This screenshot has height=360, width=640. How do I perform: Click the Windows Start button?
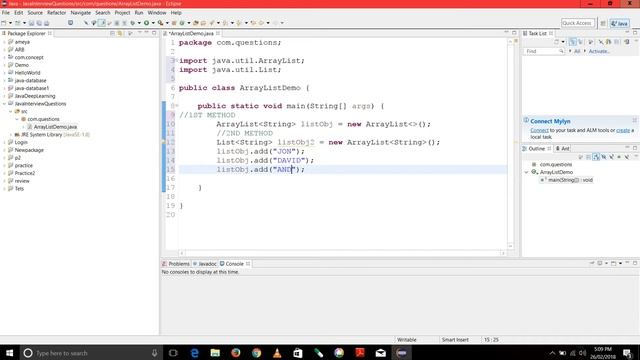(9, 353)
